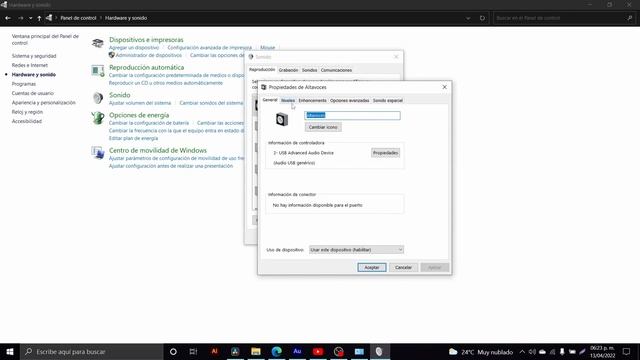640x360 pixels.
Task: Click the Dispositivos e impresoras printer icon
Action: pos(98,43)
